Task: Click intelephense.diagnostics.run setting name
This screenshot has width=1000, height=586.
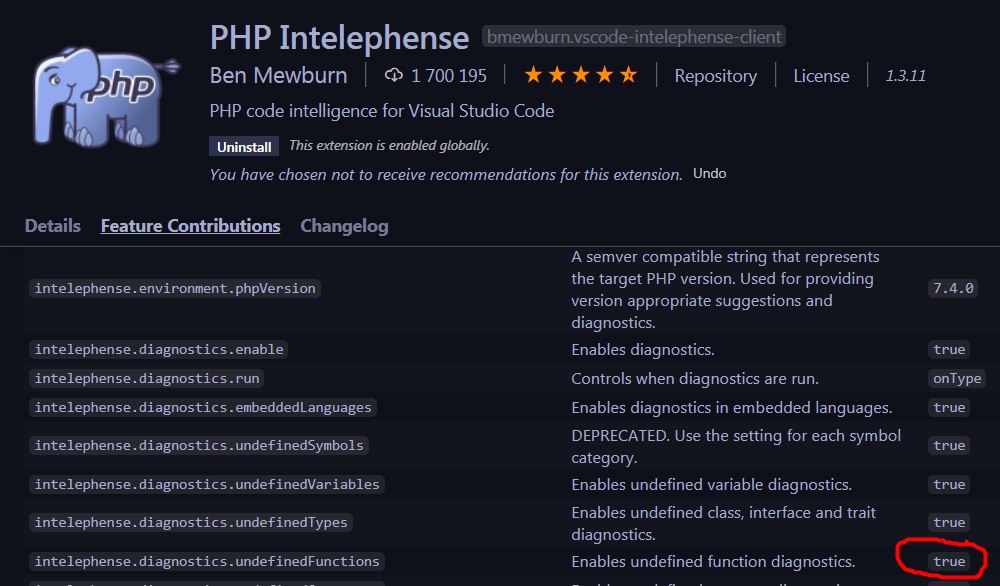Action: [x=147, y=378]
